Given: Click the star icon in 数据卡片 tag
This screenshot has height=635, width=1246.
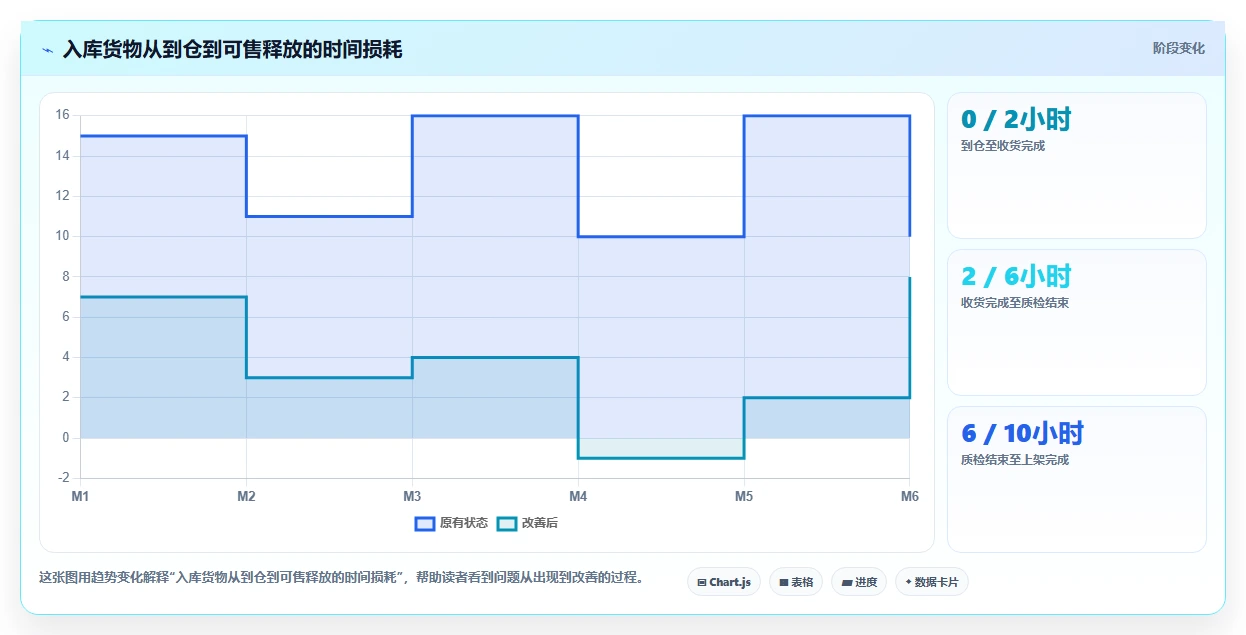Looking at the screenshot, I should pyautogui.click(x=909, y=581).
